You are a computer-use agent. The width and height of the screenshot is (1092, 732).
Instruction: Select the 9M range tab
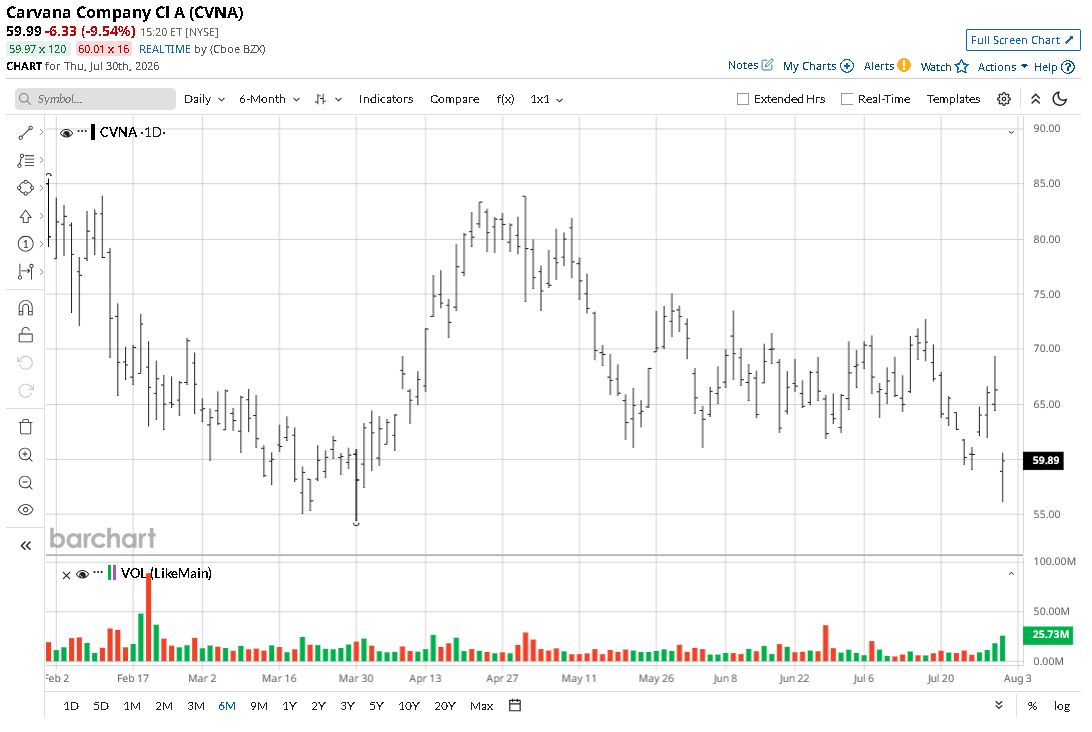[259, 706]
